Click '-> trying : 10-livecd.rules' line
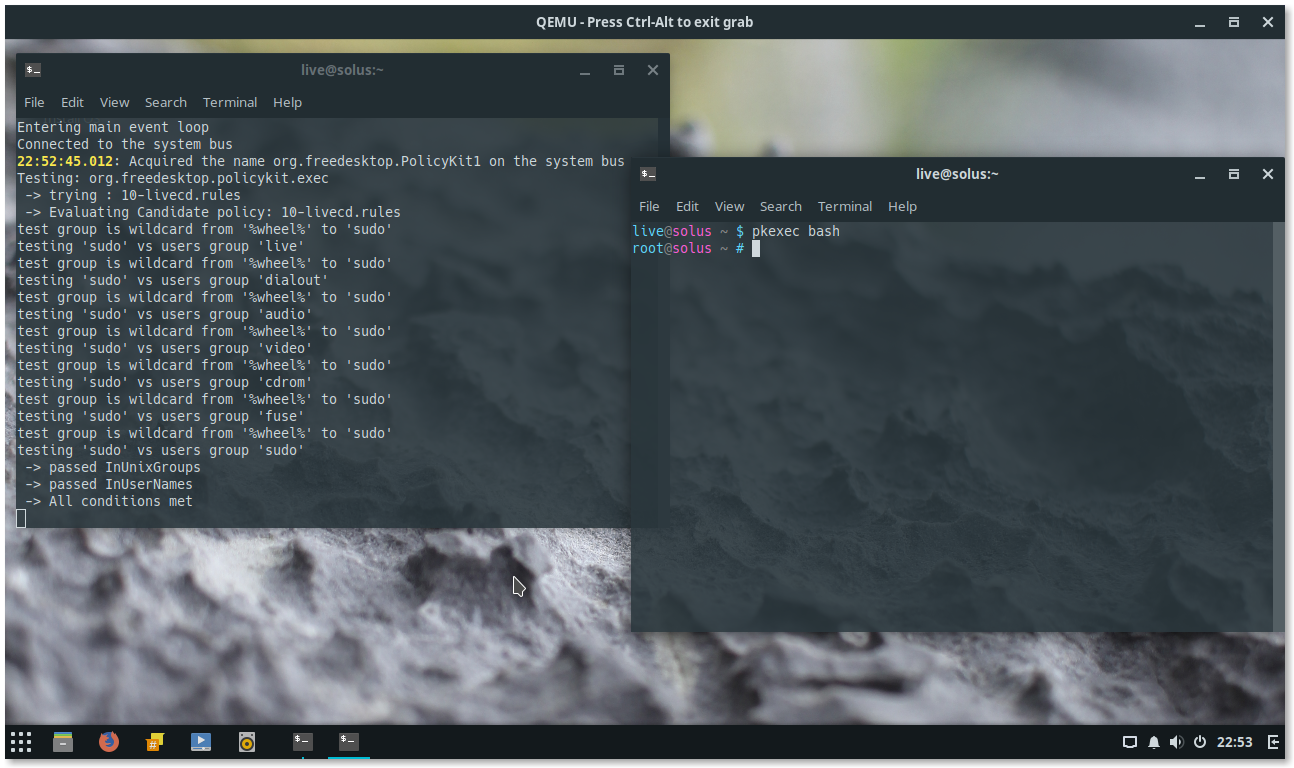 coord(133,195)
